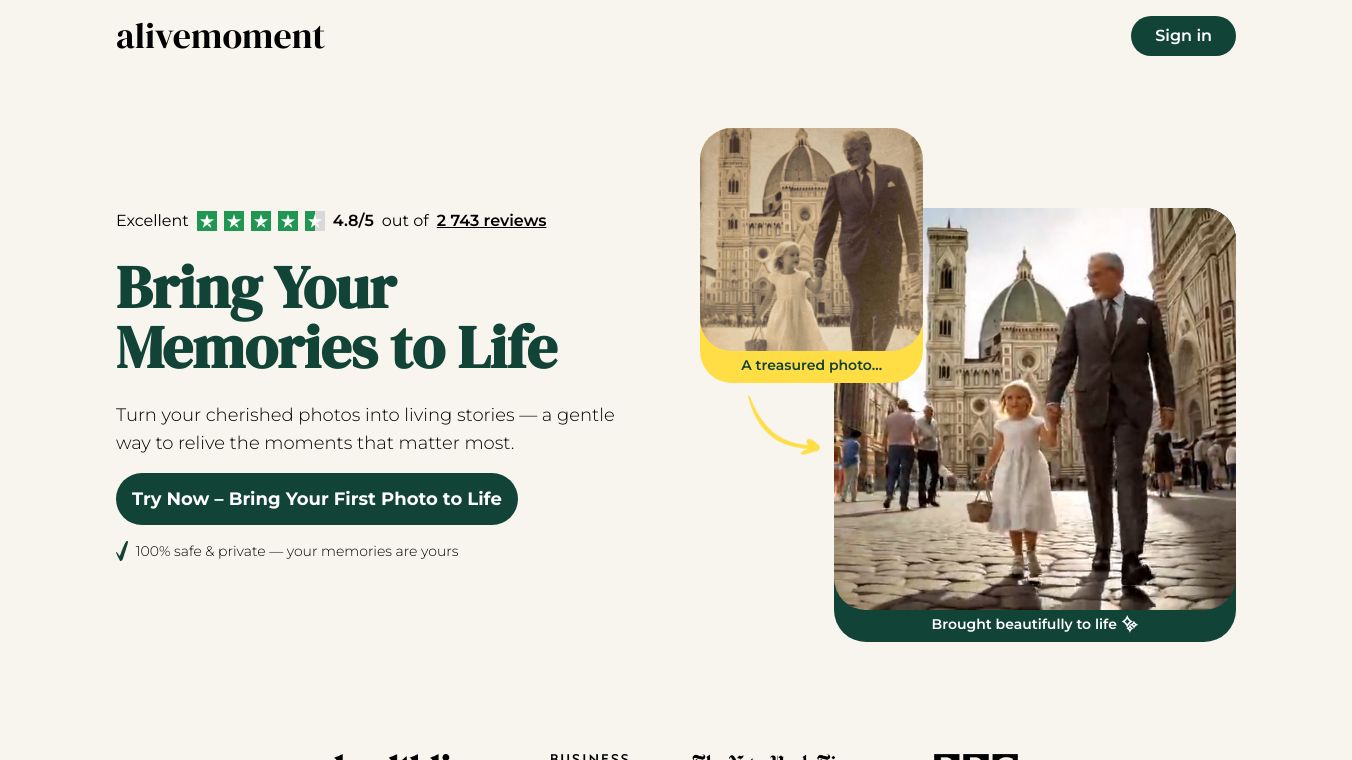
Task: Click the Brought beautifully to life caption
Action: [1023, 624]
